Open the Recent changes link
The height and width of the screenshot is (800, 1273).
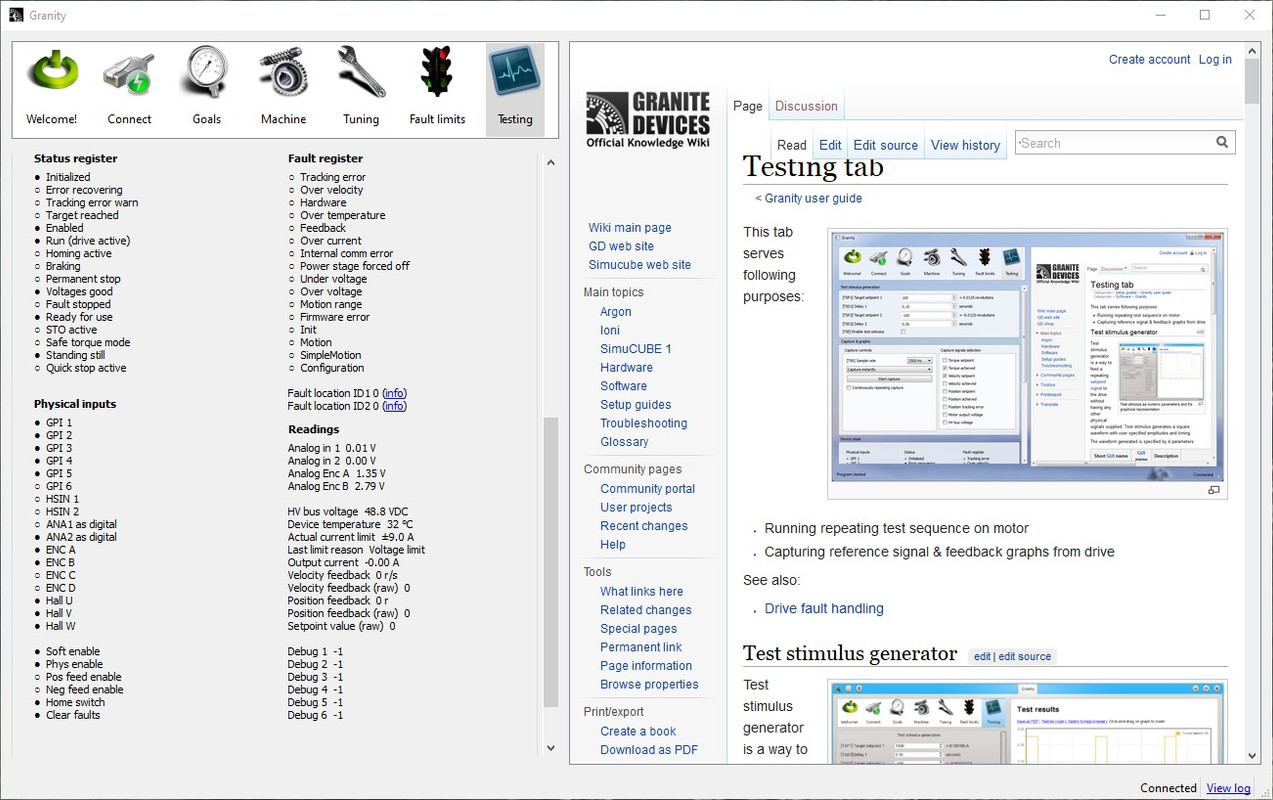tap(644, 526)
